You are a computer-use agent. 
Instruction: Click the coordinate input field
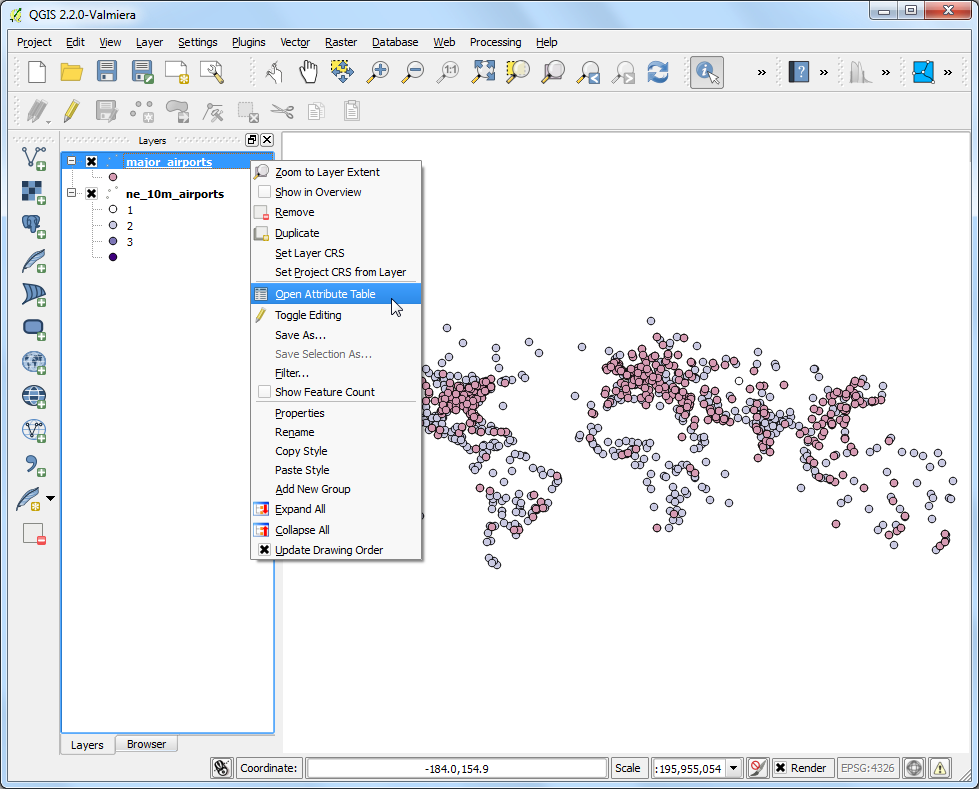(456, 768)
